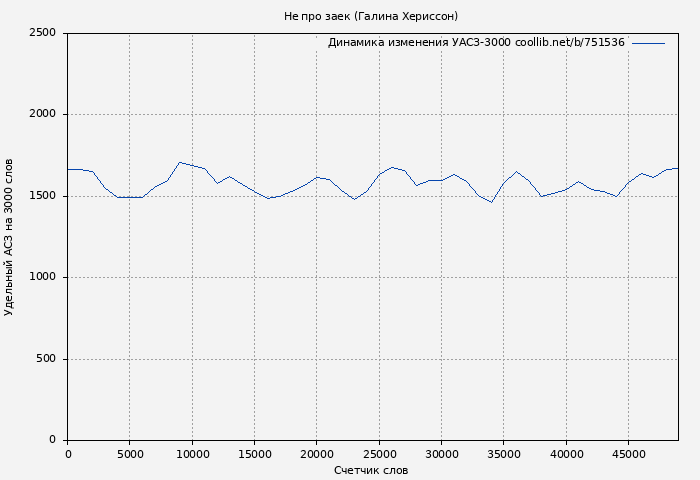Click the 25000 x-axis tick label
Screen dimensions: 700x480
(x=379, y=454)
